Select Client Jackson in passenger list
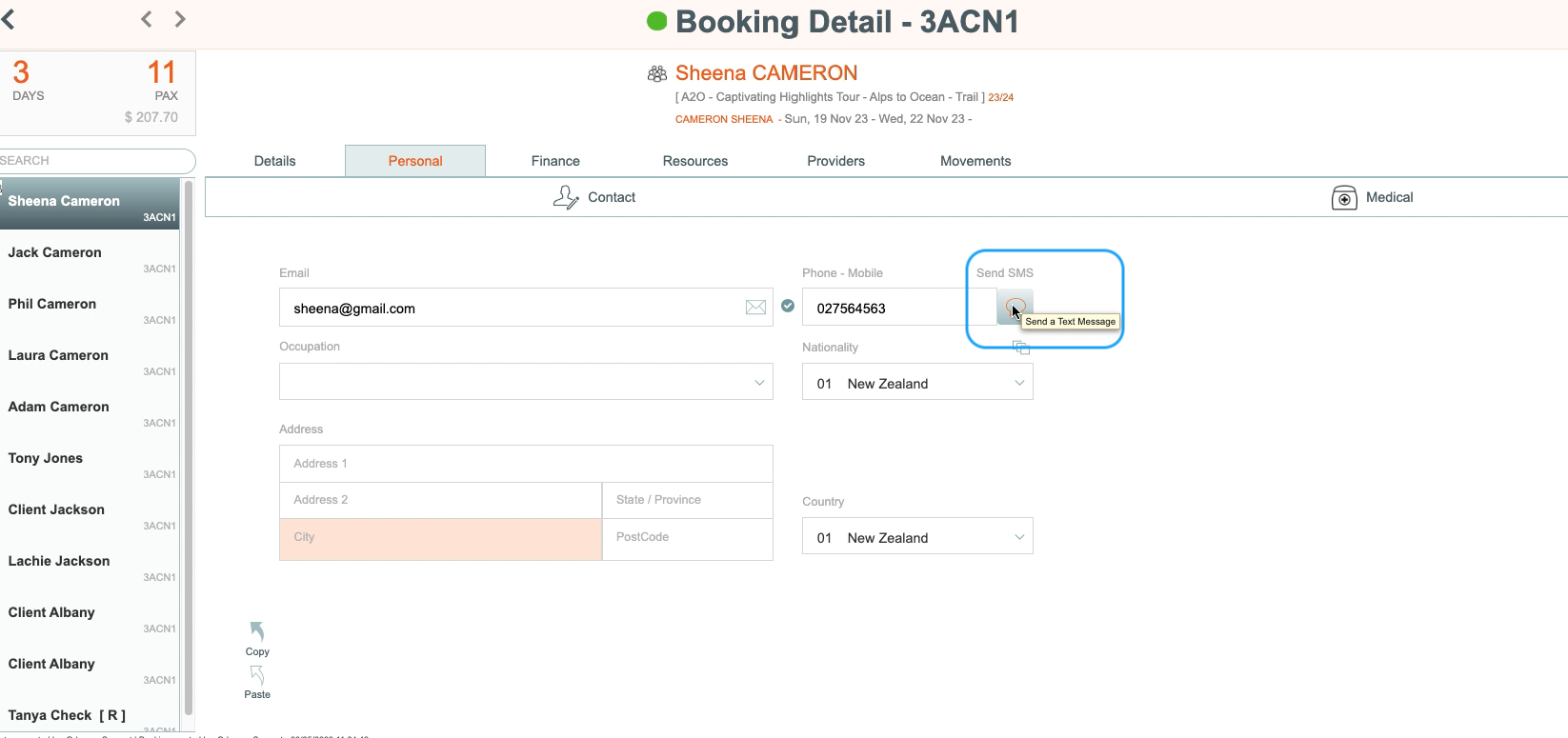 (90, 512)
